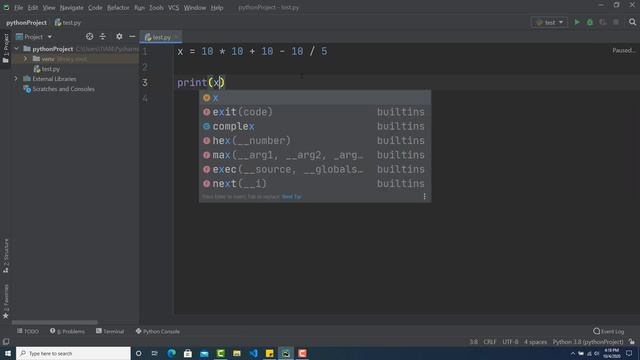The image size is (640, 360).
Task: Click the Run with Coverage icon
Action: tap(603, 22)
